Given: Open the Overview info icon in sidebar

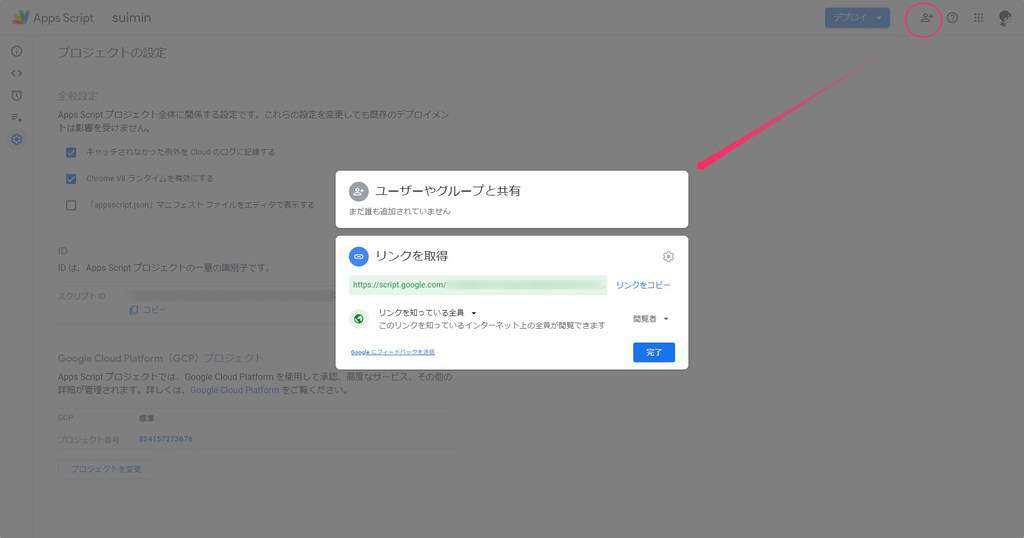Looking at the screenshot, I should (17, 51).
